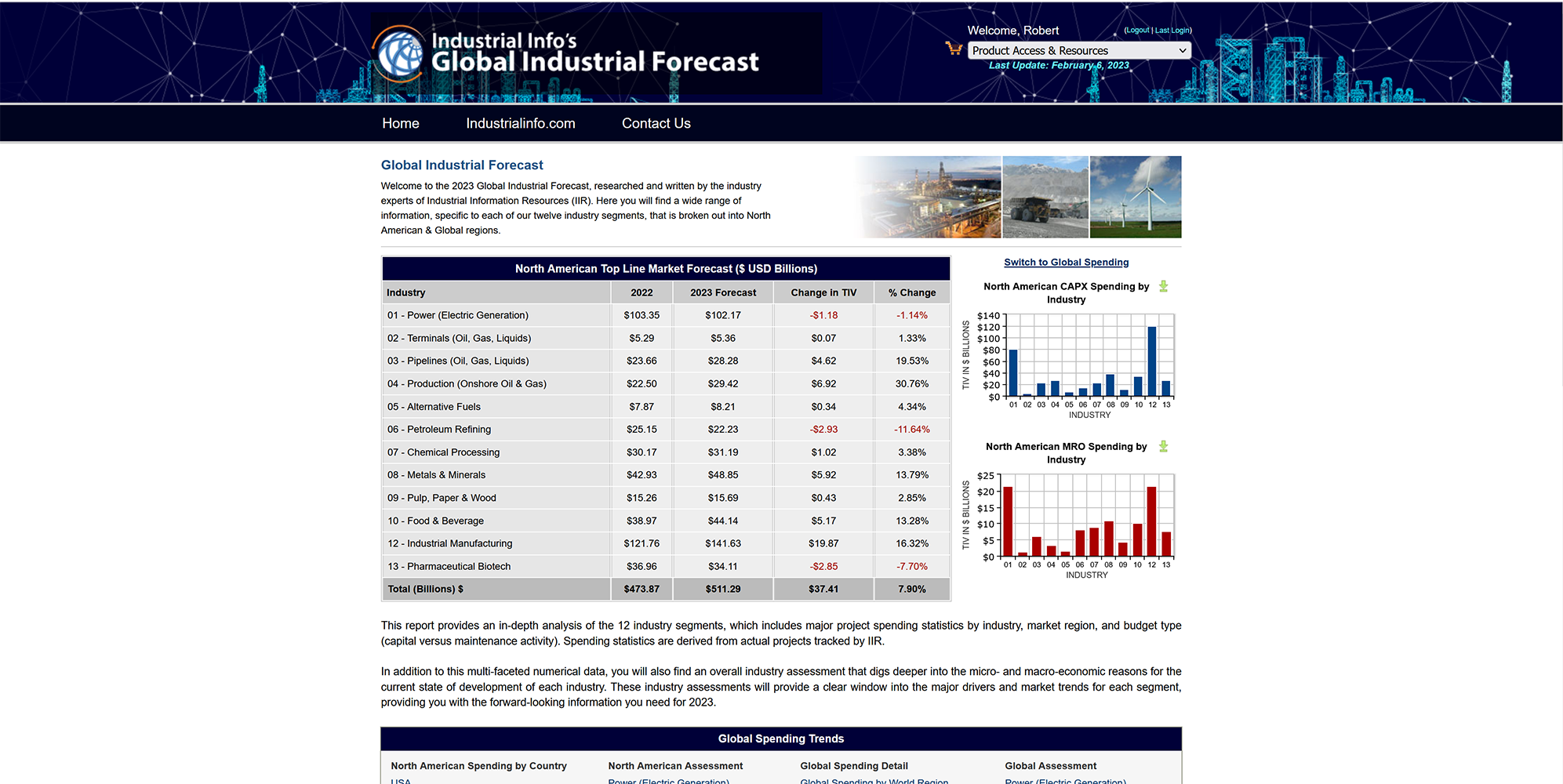Click the 'Total (Billions) $' row label

[x=425, y=589]
